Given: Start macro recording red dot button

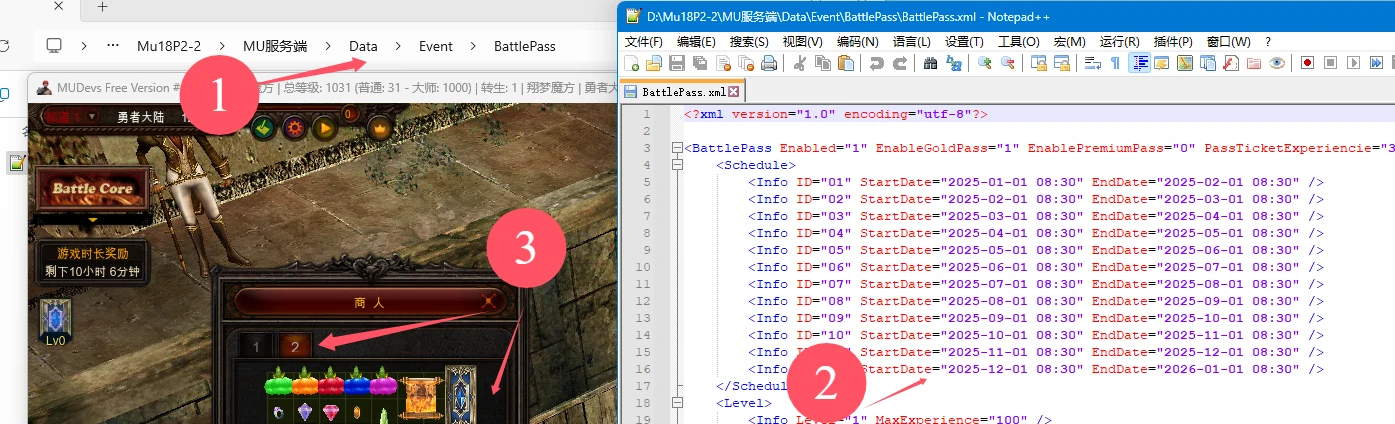Looking at the screenshot, I should coord(1308,63).
